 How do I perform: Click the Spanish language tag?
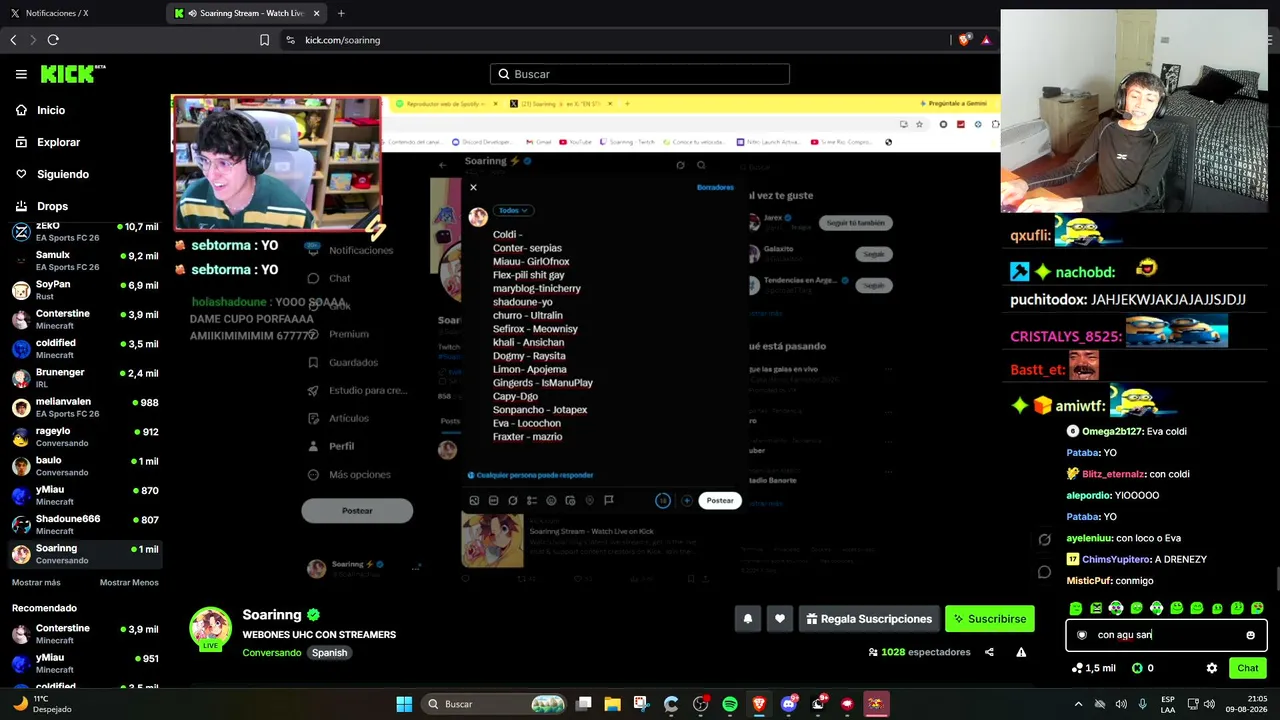329,653
